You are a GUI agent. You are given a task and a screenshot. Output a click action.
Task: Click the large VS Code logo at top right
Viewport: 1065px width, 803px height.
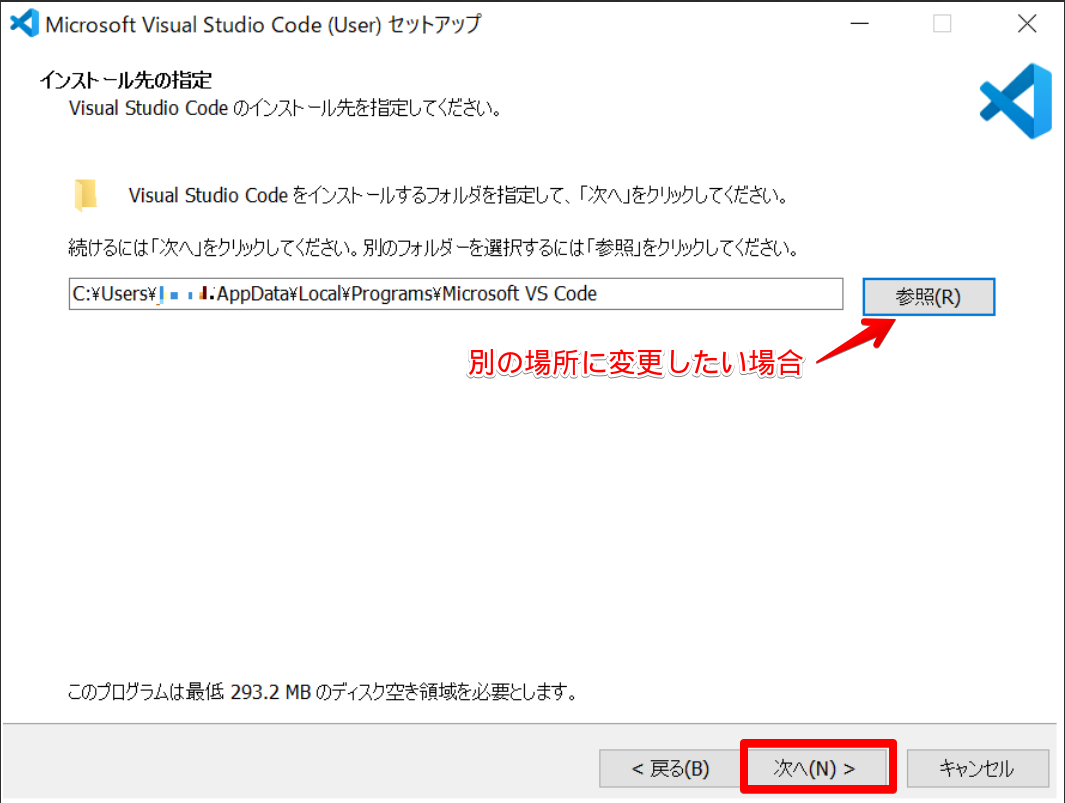[x=1015, y=101]
